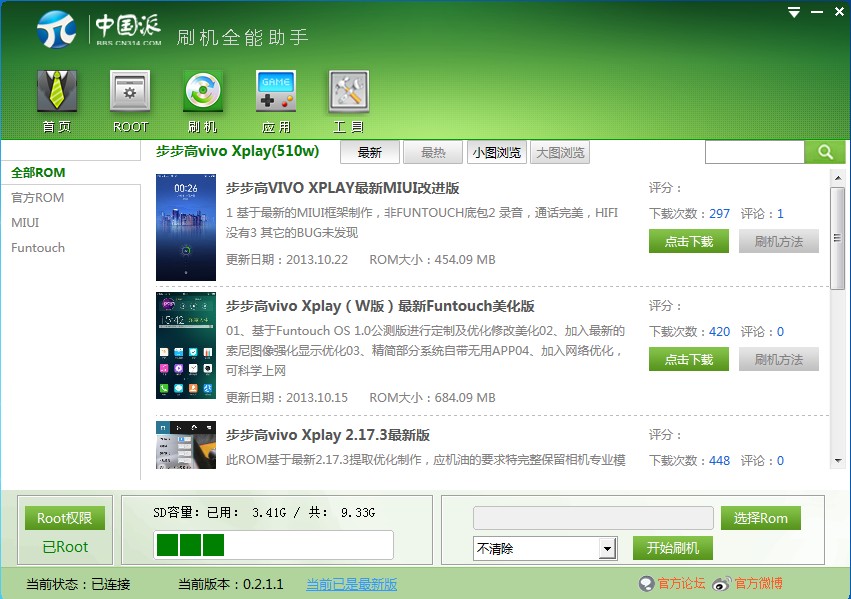Click 当前状态：已连接 status text
851x599 pixels.
[x=78, y=584]
